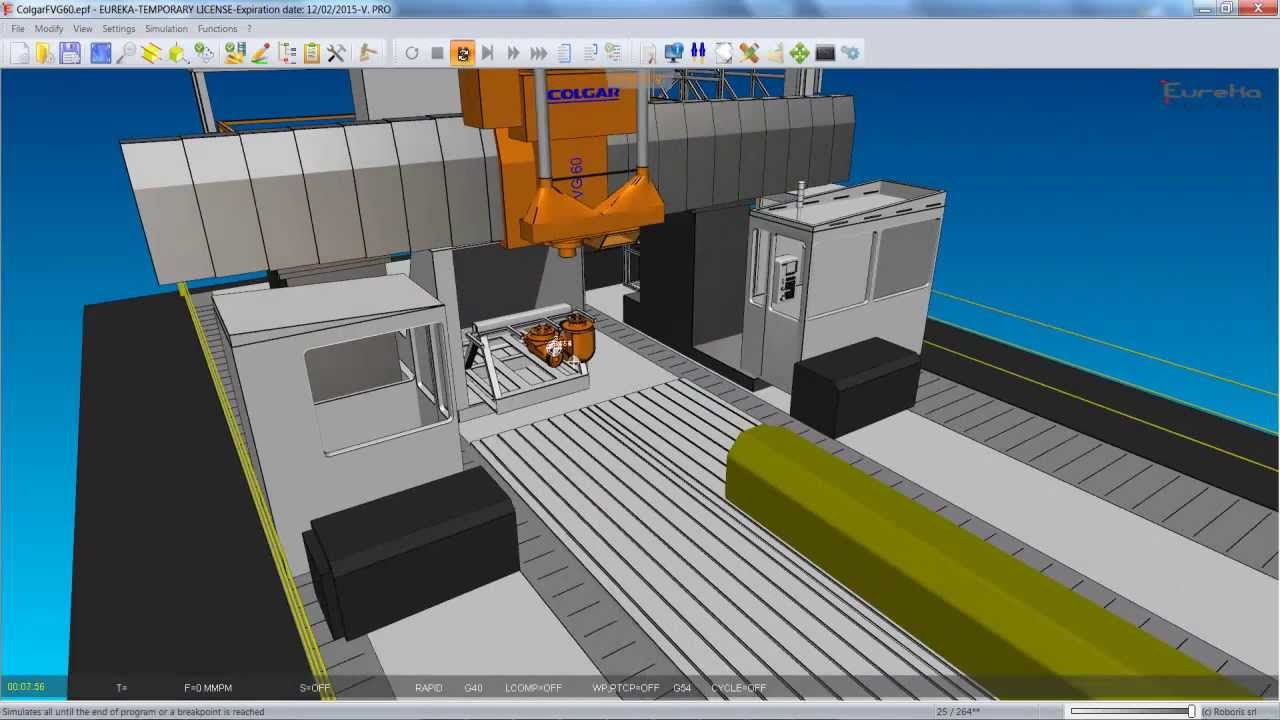Viewport: 1280px width, 720px height.
Task: Click the yellow section plane icon
Action: click(152, 53)
